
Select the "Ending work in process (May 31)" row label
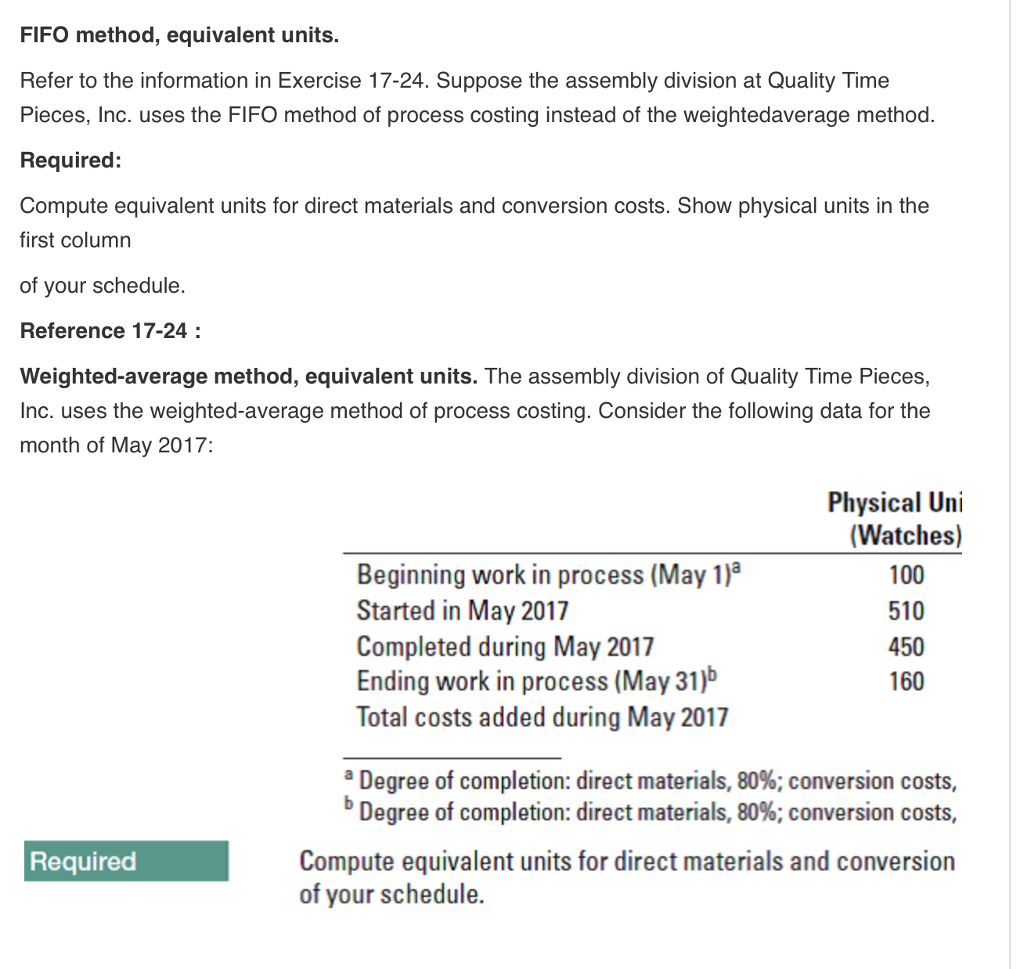(537, 681)
